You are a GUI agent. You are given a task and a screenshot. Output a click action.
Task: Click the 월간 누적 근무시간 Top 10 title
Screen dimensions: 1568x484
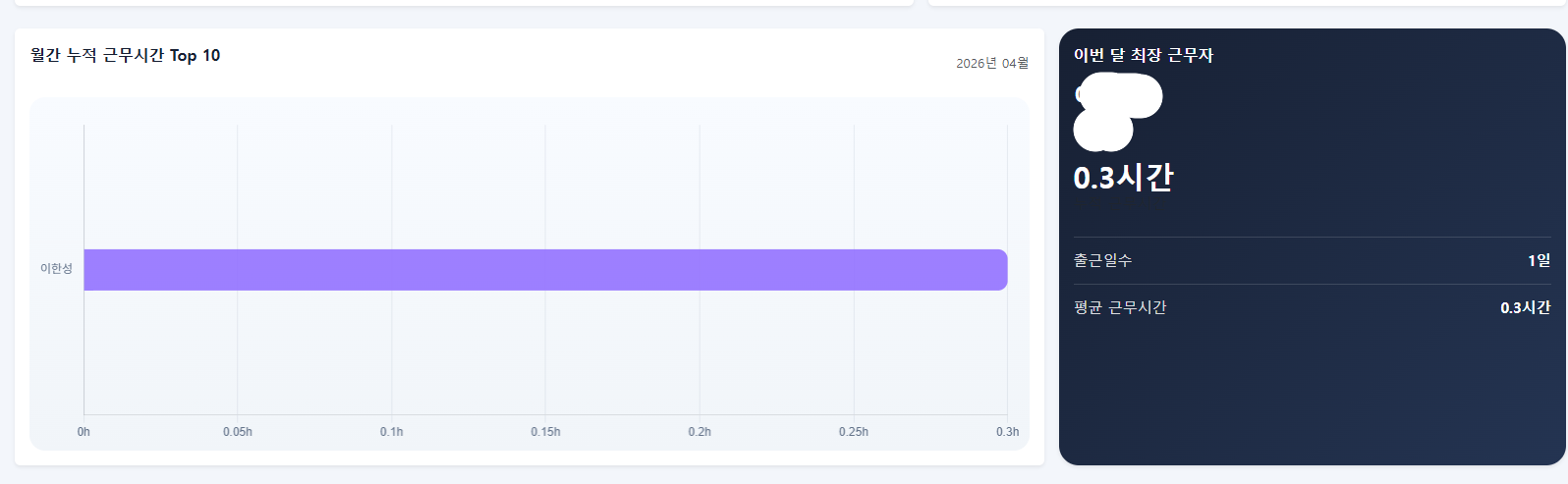point(126,55)
